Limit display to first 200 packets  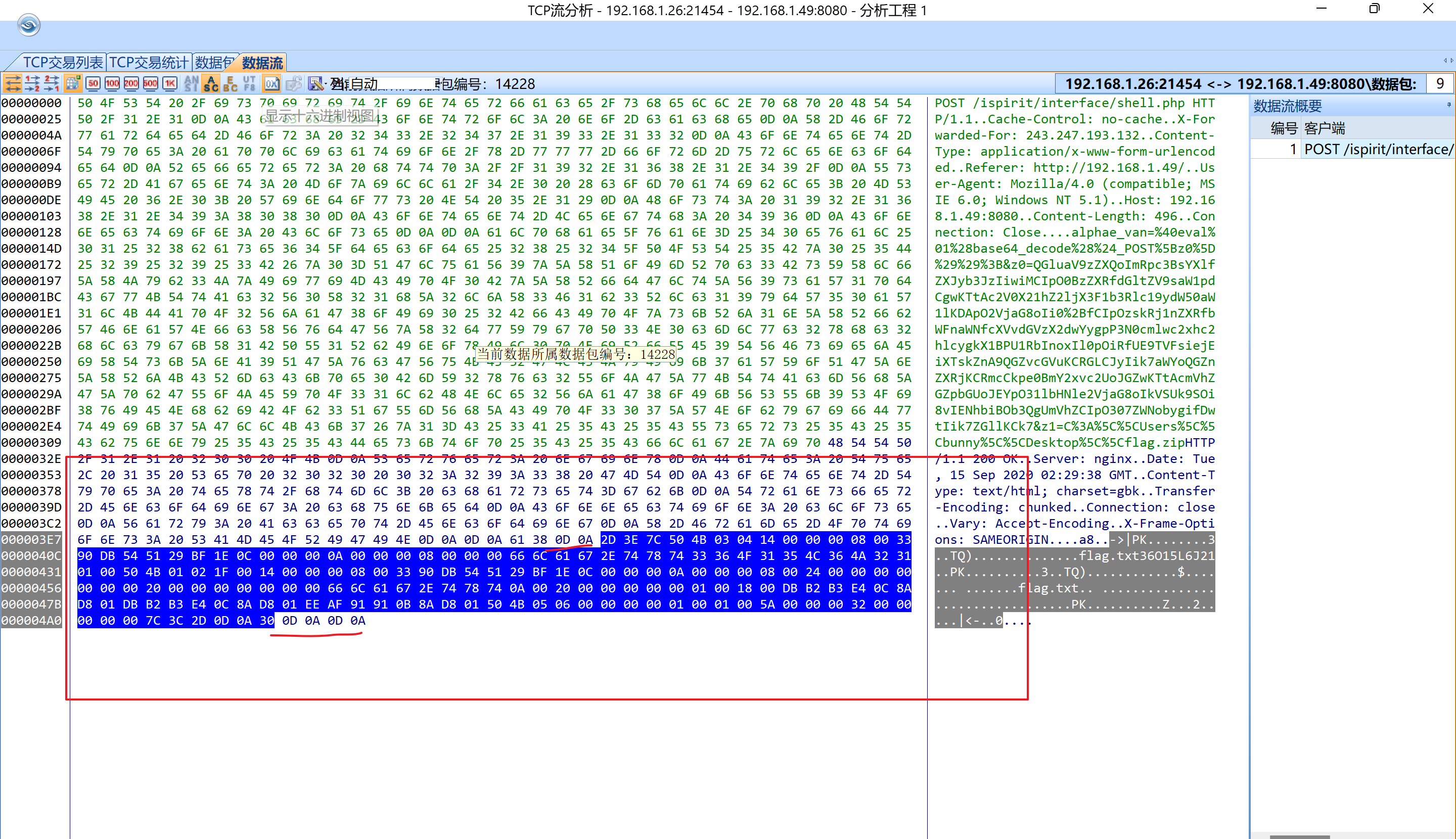131,83
